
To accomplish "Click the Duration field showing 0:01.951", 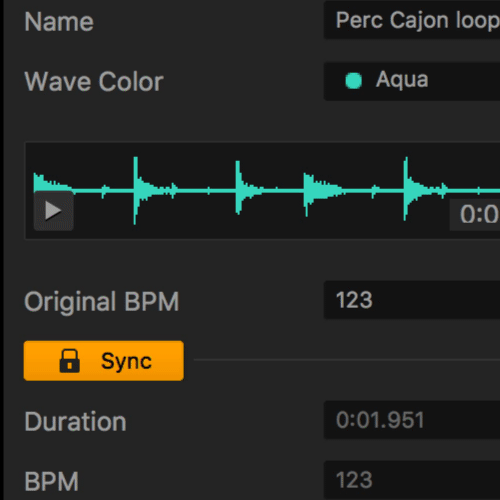I will point(412,420).
